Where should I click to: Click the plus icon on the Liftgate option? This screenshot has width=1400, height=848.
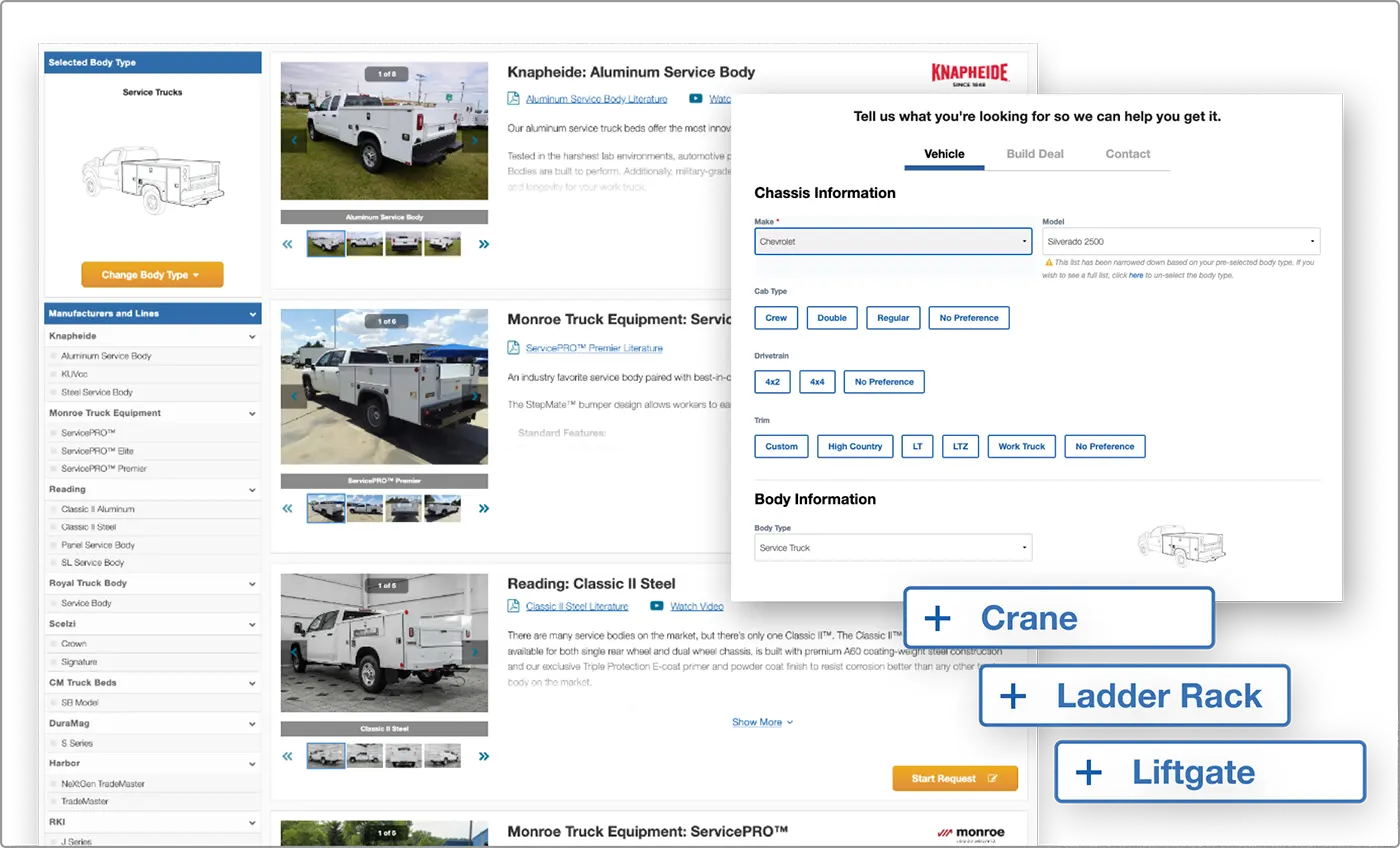pyautogui.click(x=1088, y=772)
